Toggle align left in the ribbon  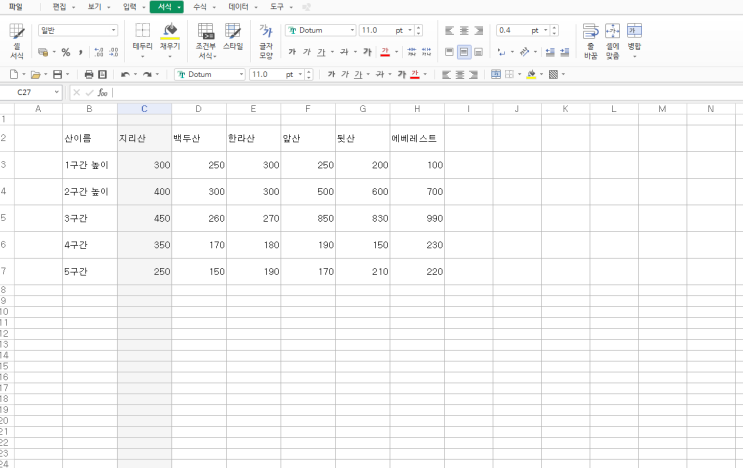[x=449, y=31]
